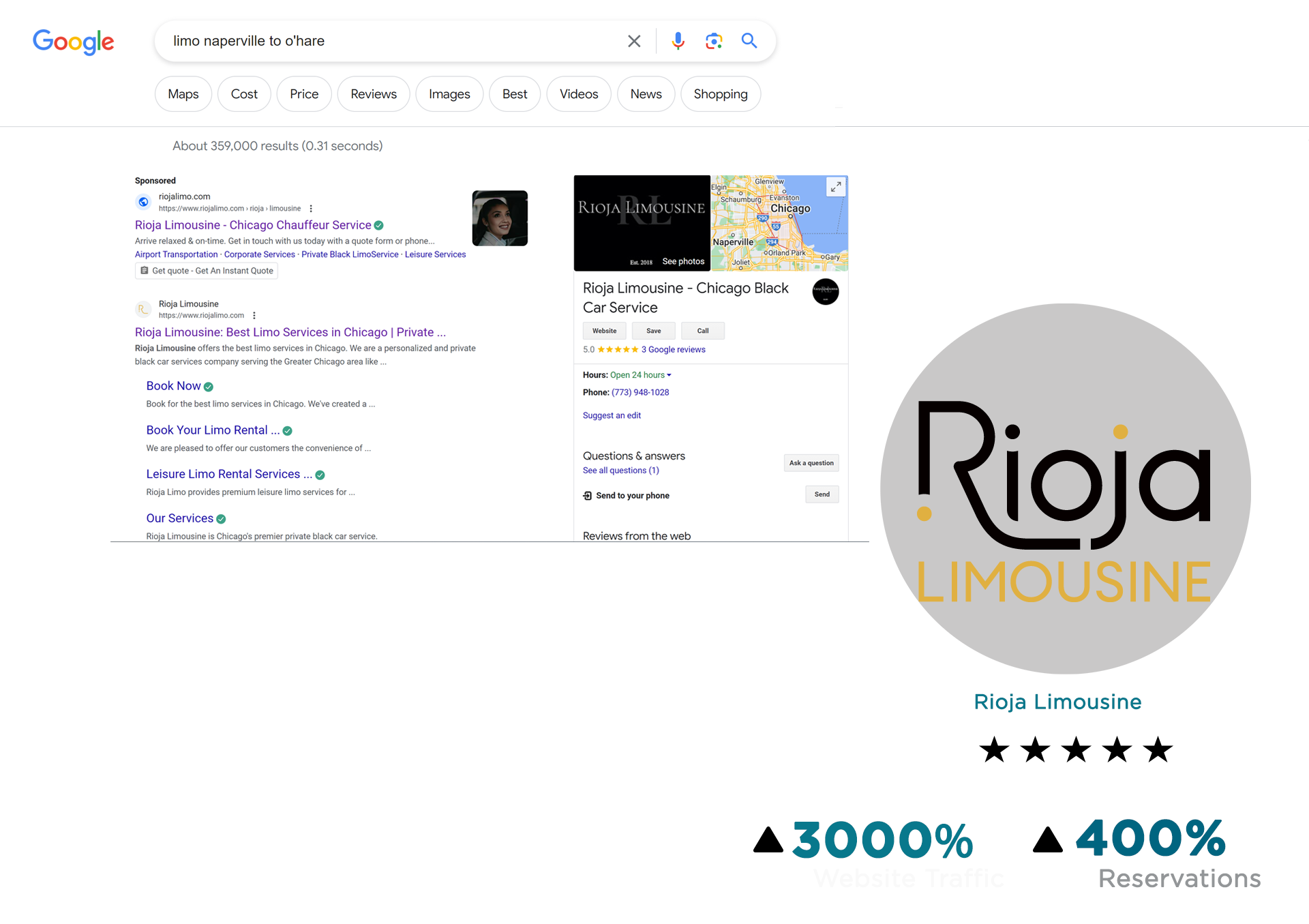Click the Website button in knowledge panel
The height and width of the screenshot is (924, 1309).
[604, 331]
